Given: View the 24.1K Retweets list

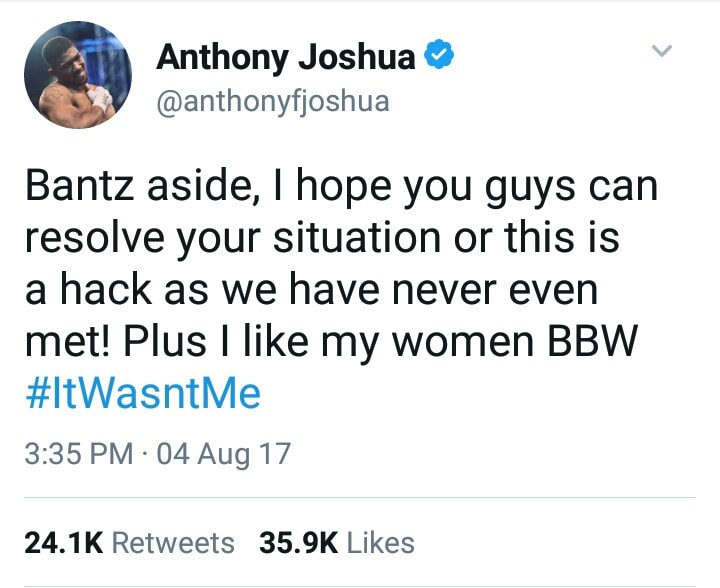Looking at the screenshot, I should pos(129,543).
